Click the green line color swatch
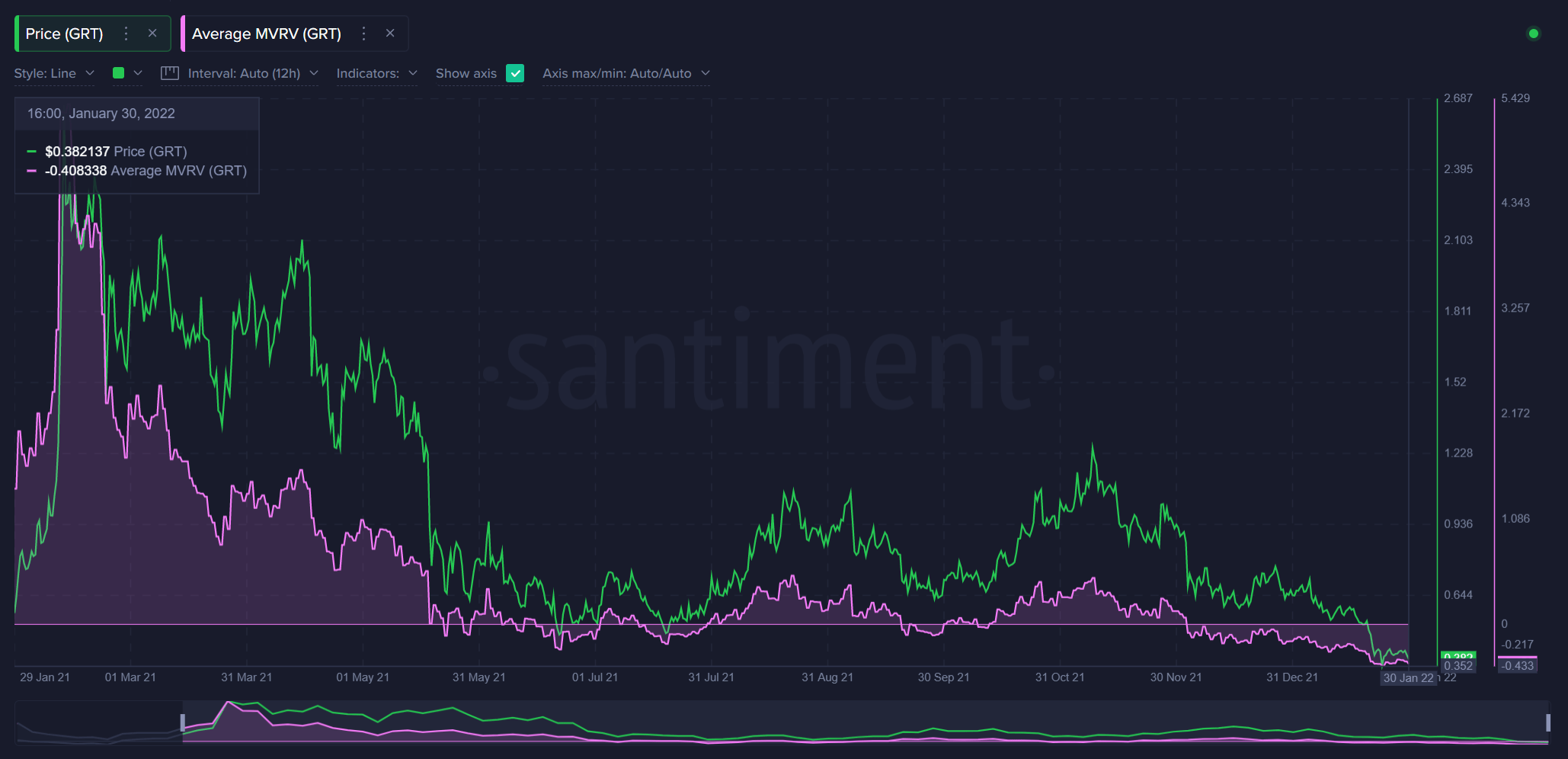The width and height of the screenshot is (1568, 759). pyautogui.click(x=118, y=73)
